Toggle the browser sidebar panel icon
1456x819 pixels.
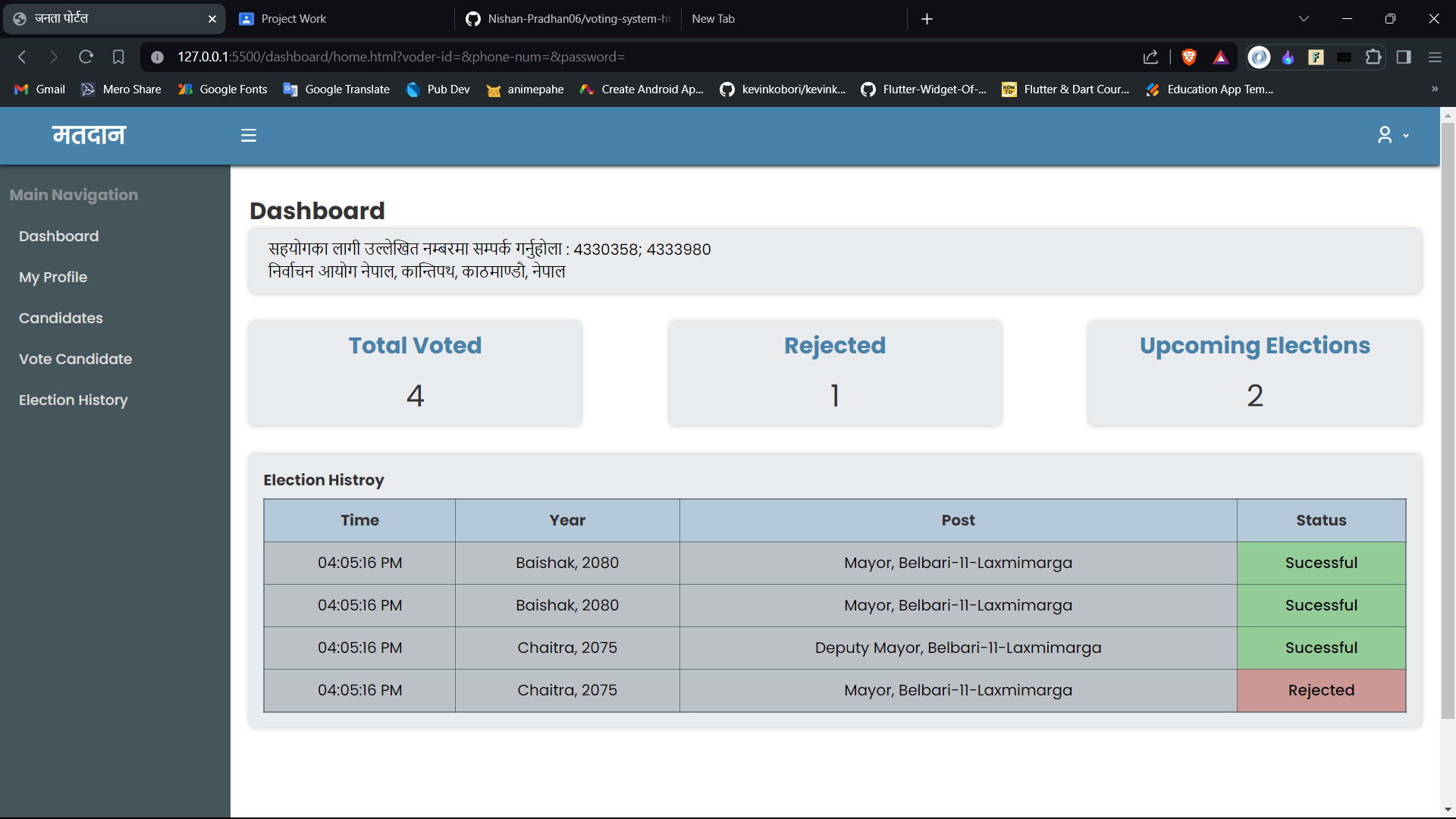pyautogui.click(x=1404, y=57)
